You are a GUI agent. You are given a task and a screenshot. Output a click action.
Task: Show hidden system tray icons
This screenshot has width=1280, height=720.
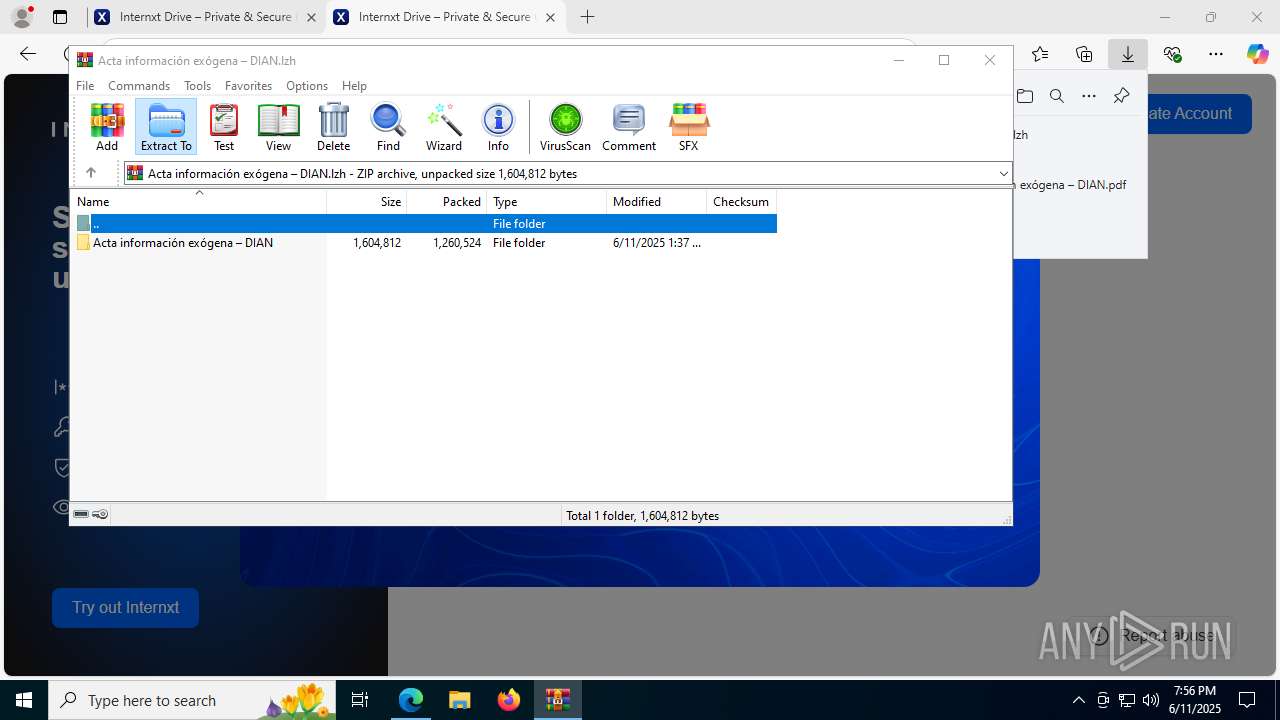pyautogui.click(x=1078, y=700)
